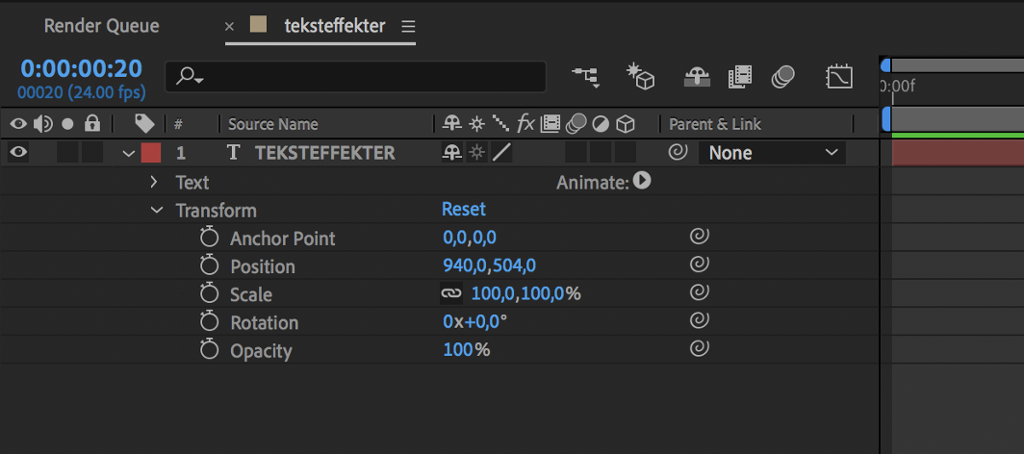Enable Frame Blending toolbar icon
Image resolution: width=1024 pixels, height=454 pixels.
pos(740,77)
